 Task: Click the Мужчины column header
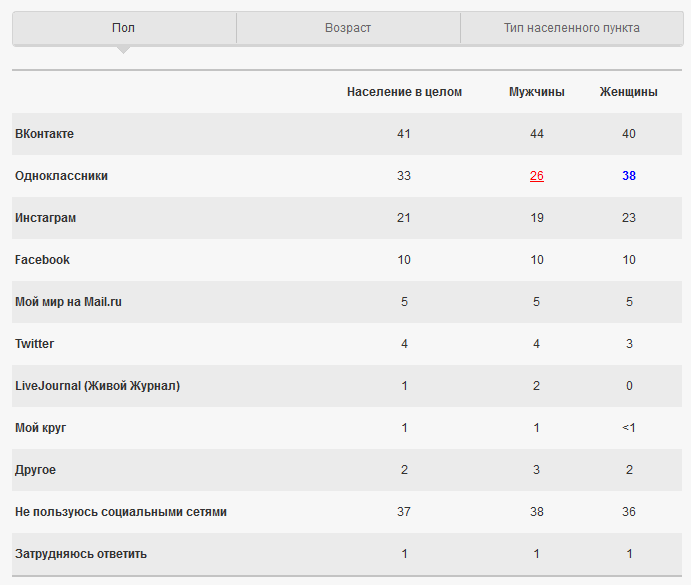(x=537, y=92)
